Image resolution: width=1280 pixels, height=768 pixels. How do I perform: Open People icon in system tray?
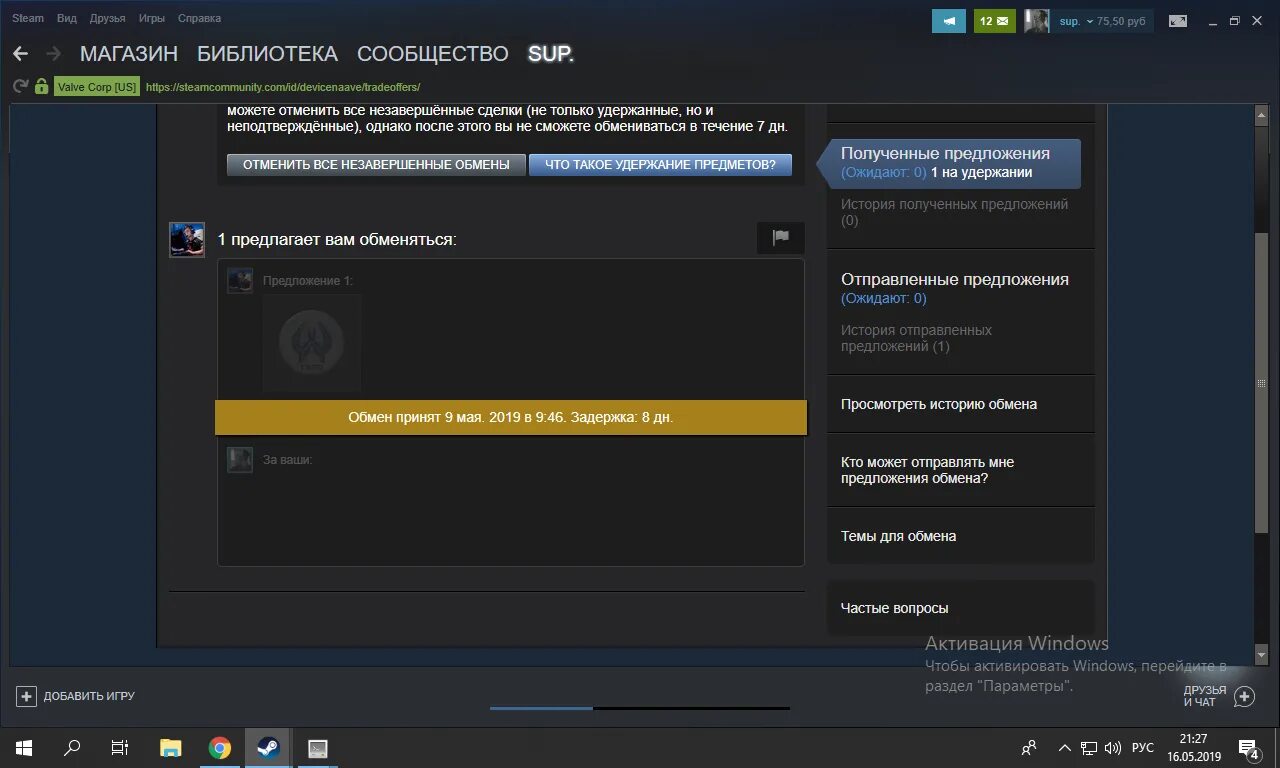coord(1028,748)
